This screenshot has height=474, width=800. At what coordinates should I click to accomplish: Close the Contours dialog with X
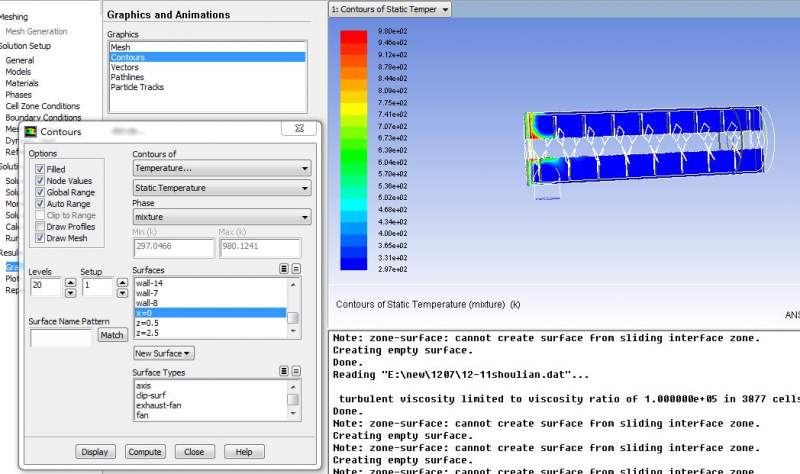click(299, 129)
